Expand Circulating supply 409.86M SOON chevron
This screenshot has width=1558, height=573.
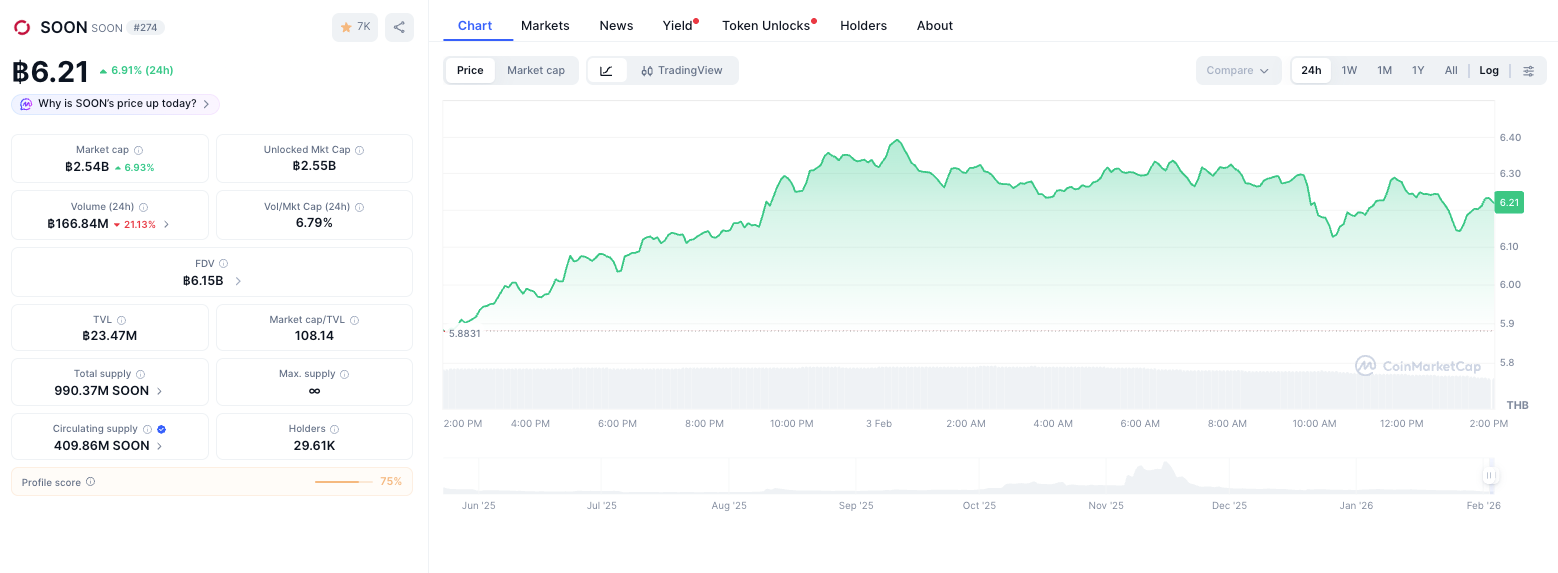[160, 446]
